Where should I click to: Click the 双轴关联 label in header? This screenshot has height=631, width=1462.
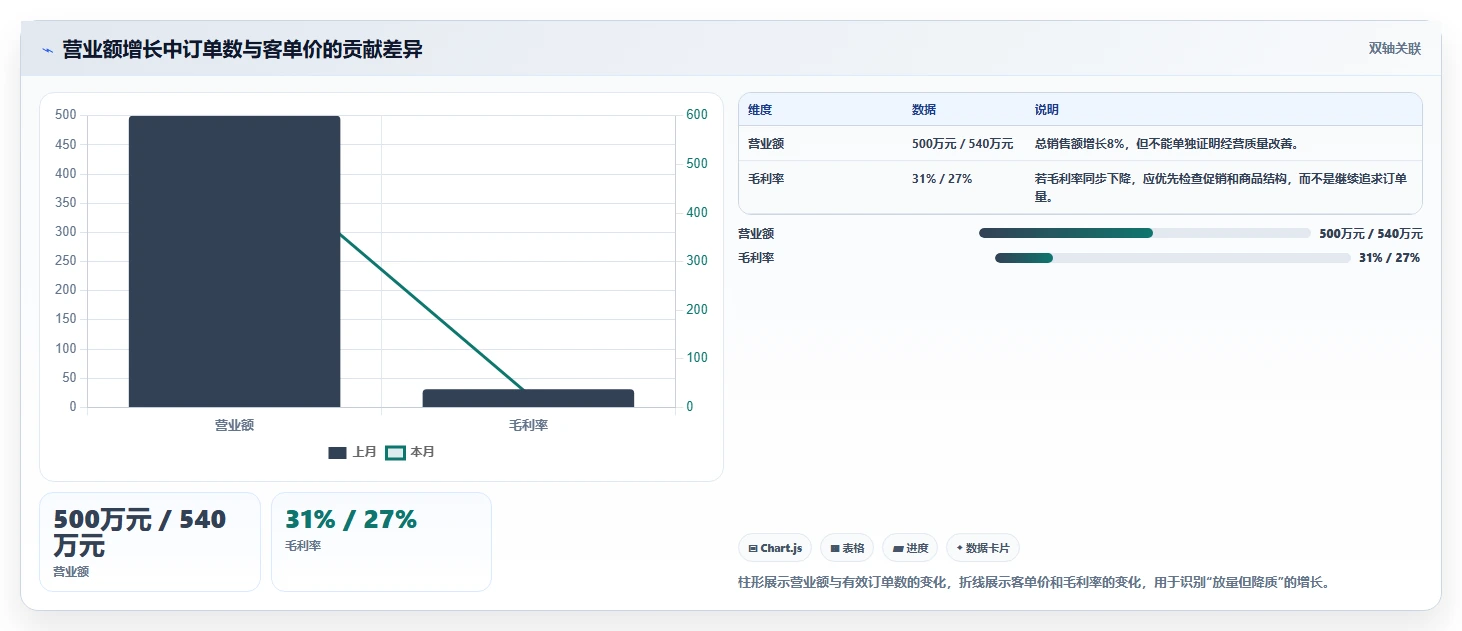pyautogui.click(x=1394, y=49)
